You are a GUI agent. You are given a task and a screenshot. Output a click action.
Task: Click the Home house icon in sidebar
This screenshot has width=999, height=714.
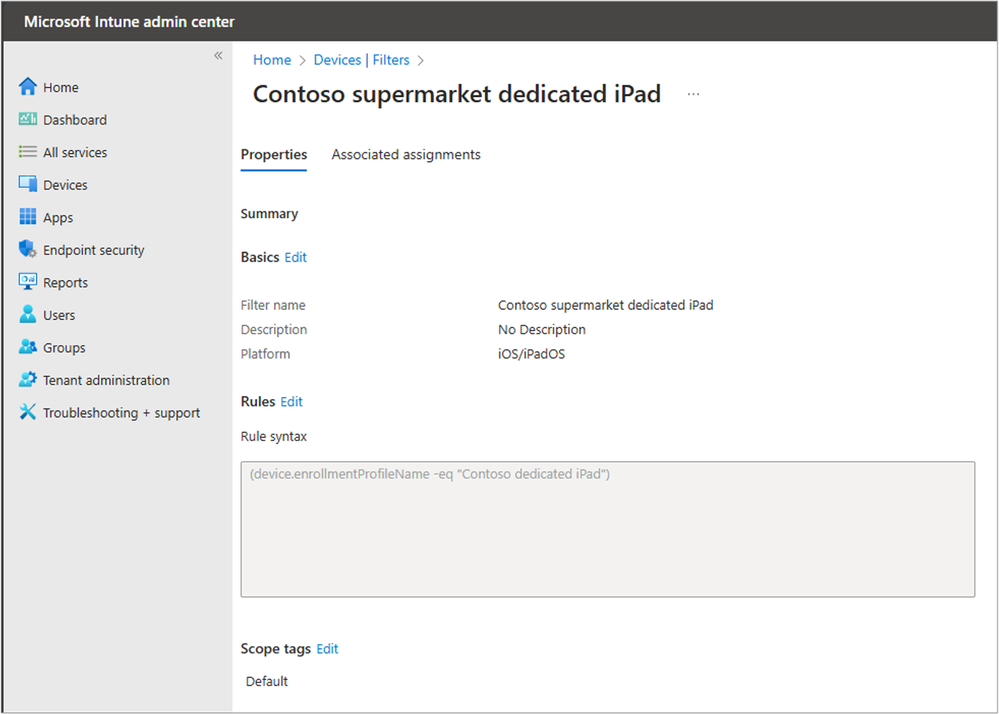point(28,87)
